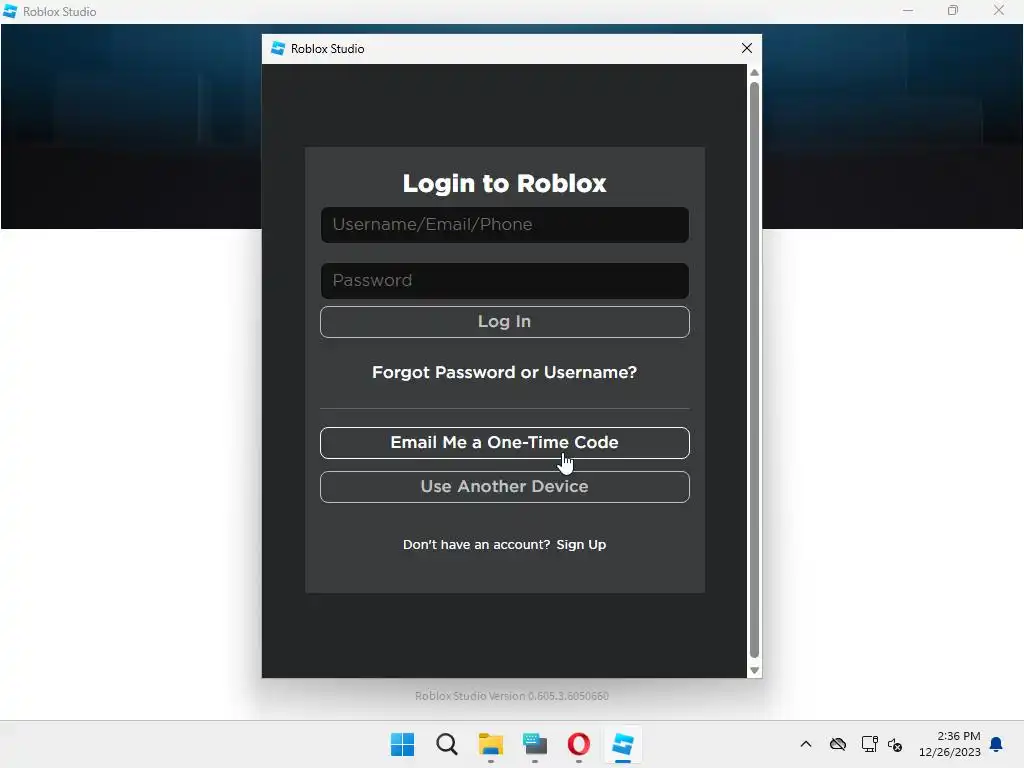Click the cloud sync tray icon
The image size is (1024, 768).
[x=838, y=744]
